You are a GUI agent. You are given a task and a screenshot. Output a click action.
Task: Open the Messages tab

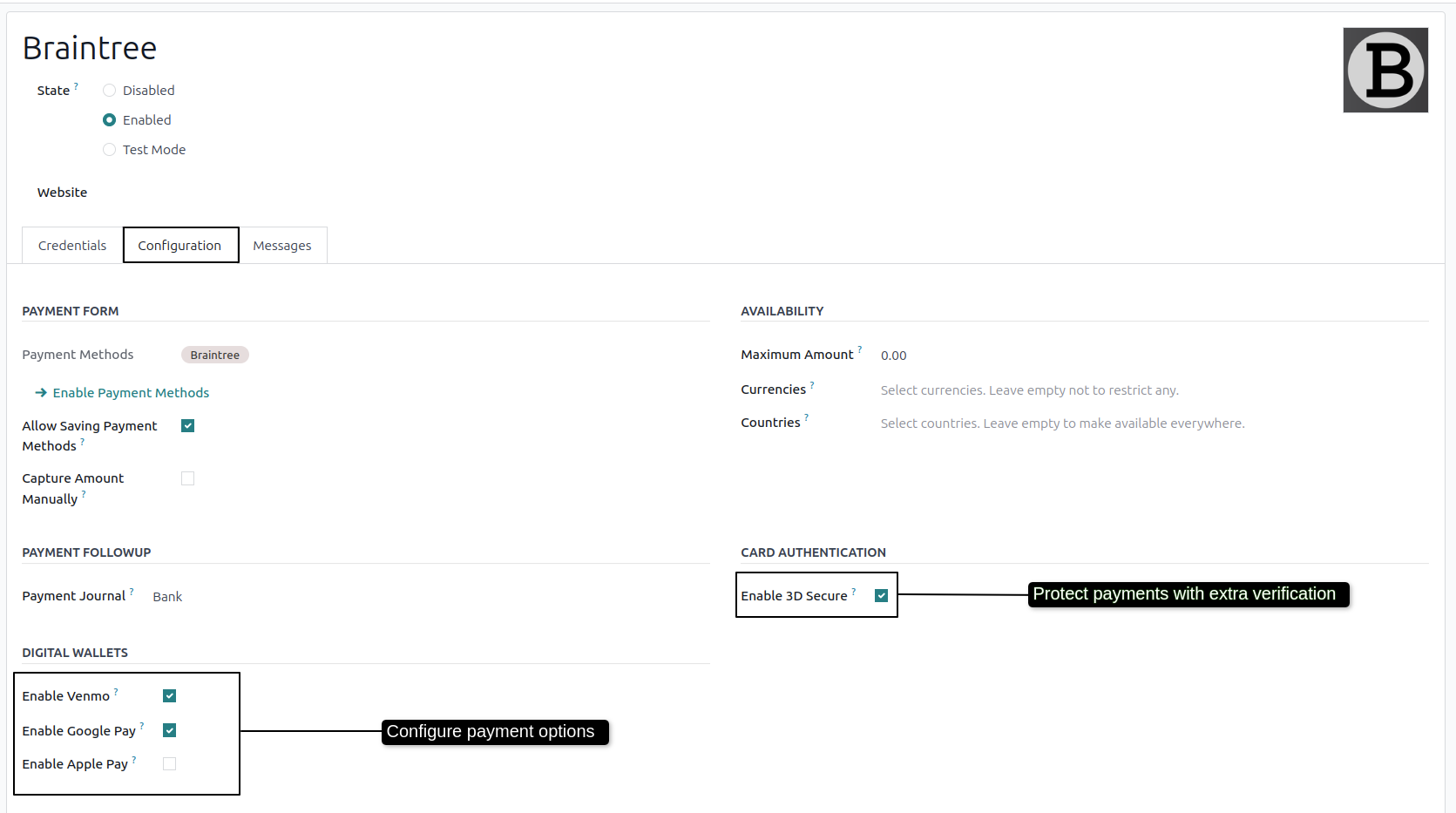(282, 246)
